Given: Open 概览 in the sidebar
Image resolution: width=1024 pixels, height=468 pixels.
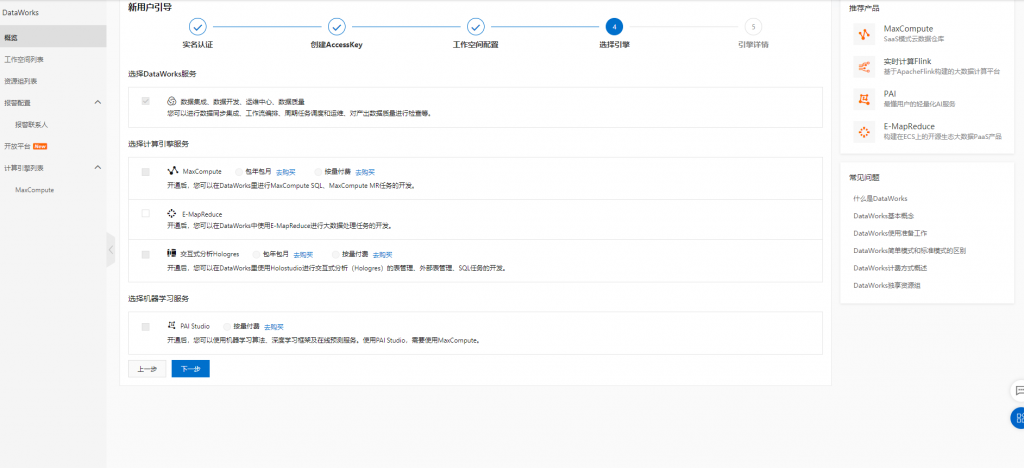Looking at the screenshot, I should (x=53, y=37).
